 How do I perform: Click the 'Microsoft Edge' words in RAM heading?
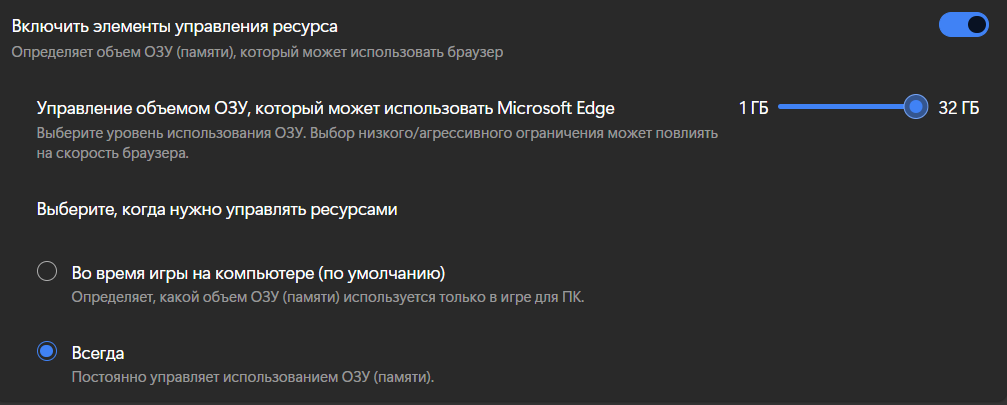[555, 107]
